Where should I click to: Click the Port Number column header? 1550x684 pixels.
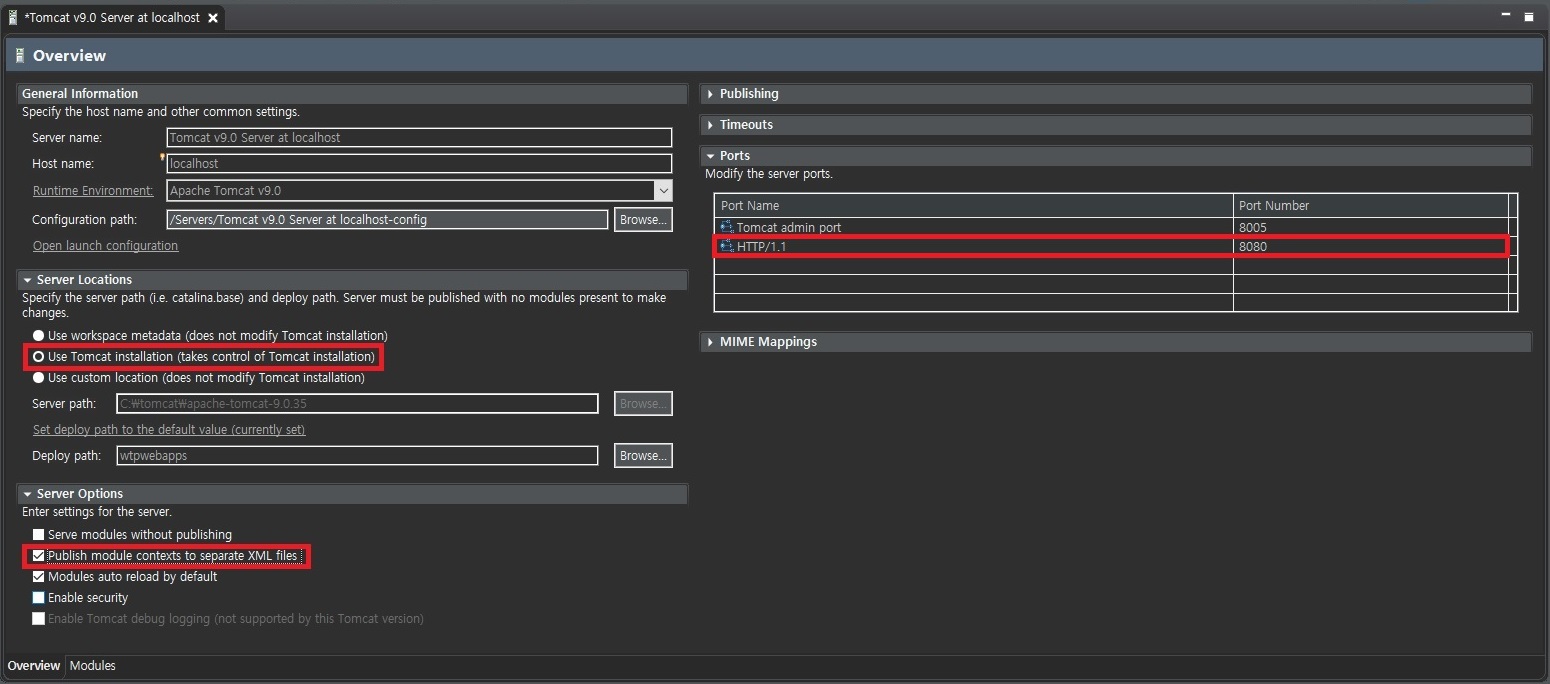pyautogui.click(x=1371, y=205)
